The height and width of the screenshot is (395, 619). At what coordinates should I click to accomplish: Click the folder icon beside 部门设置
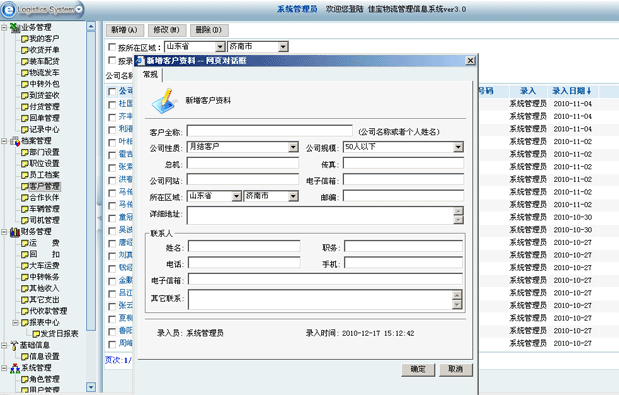(x=25, y=152)
